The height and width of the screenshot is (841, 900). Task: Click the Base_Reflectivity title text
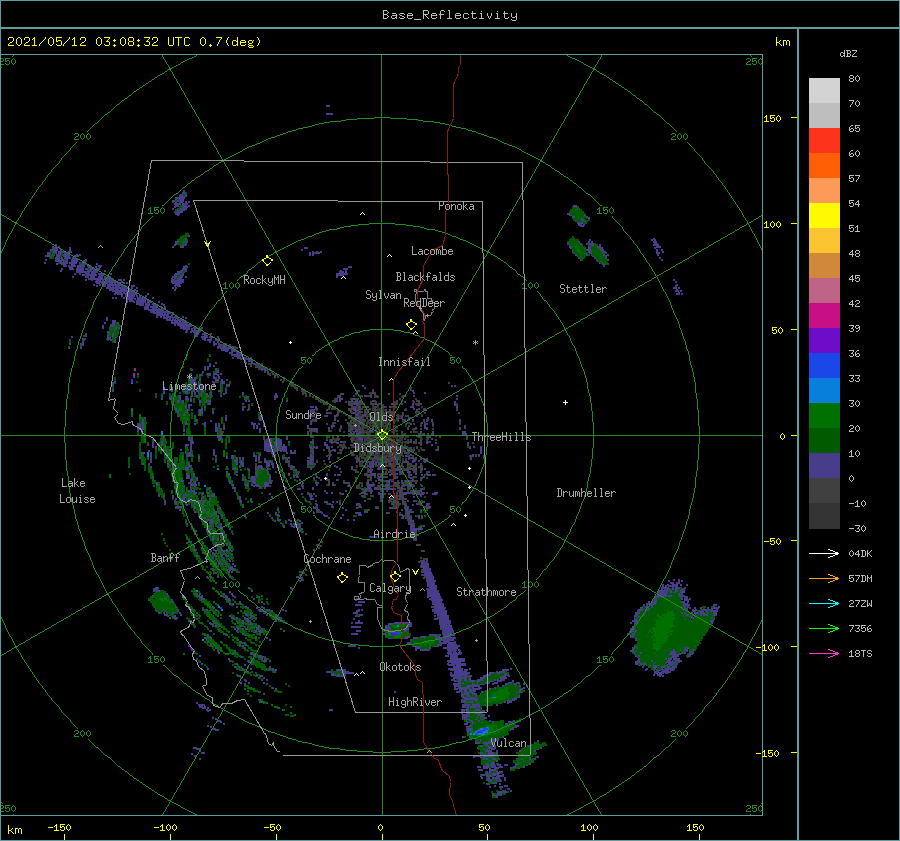(450, 15)
